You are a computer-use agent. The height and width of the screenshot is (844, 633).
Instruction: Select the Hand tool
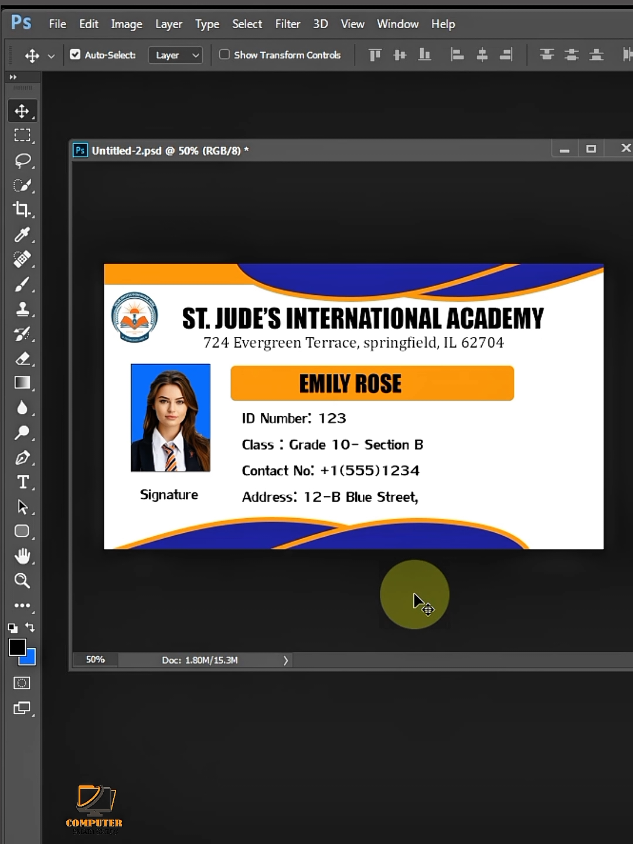[x=22, y=555]
